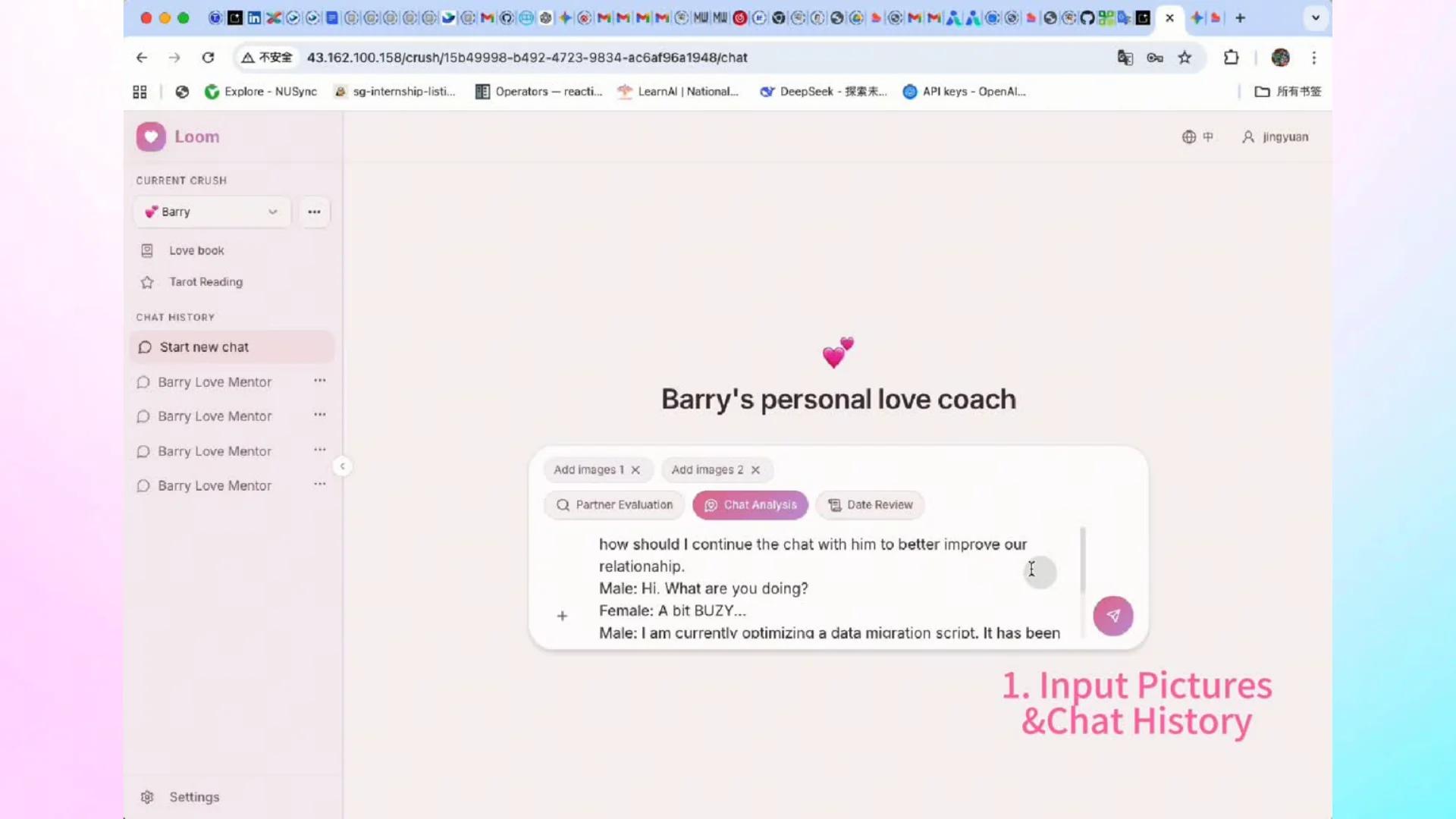Click the Loom heart logo
1456x819 pixels.
point(151,137)
